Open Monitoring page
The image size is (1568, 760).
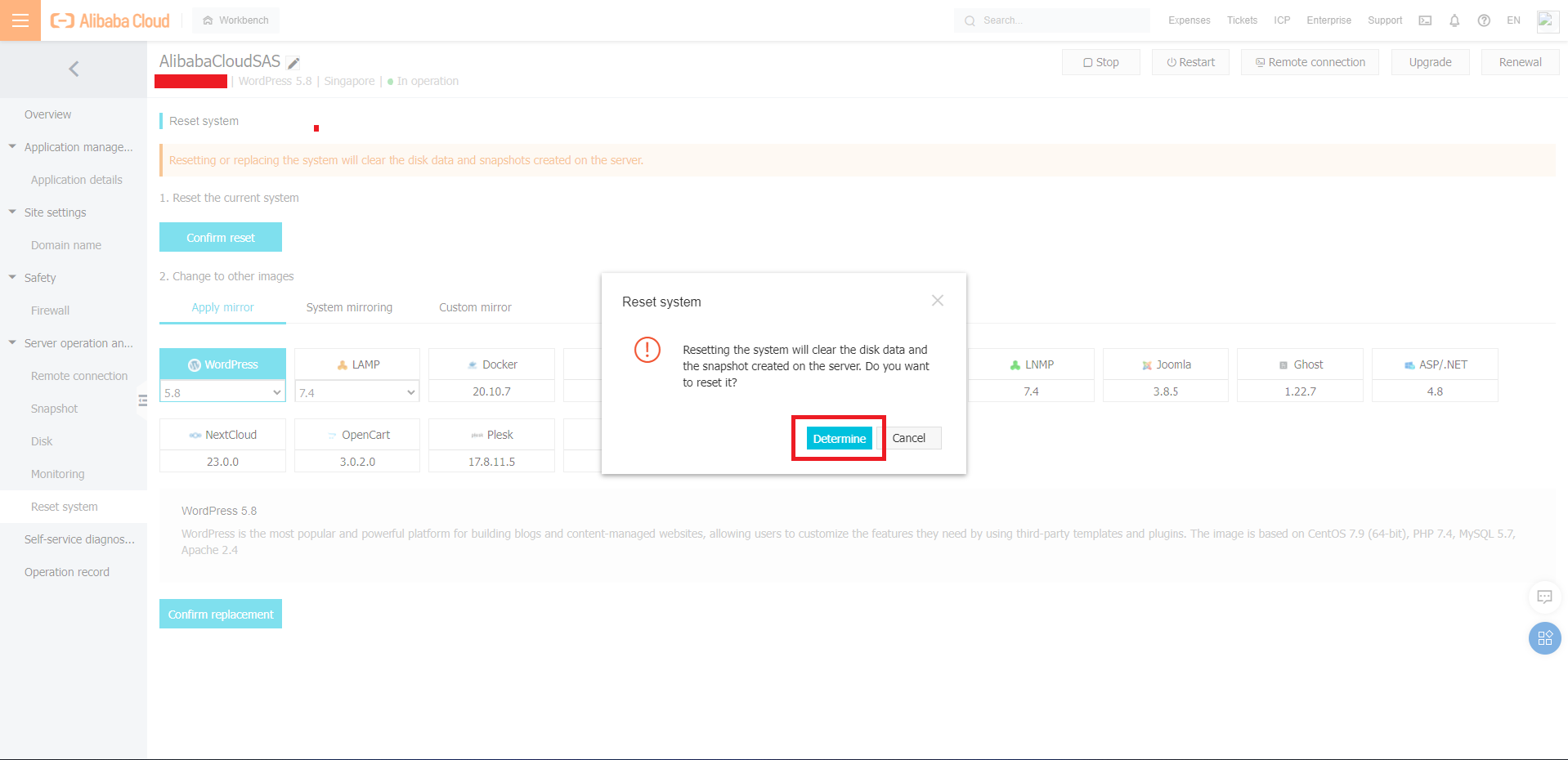(x=57, y=474)
